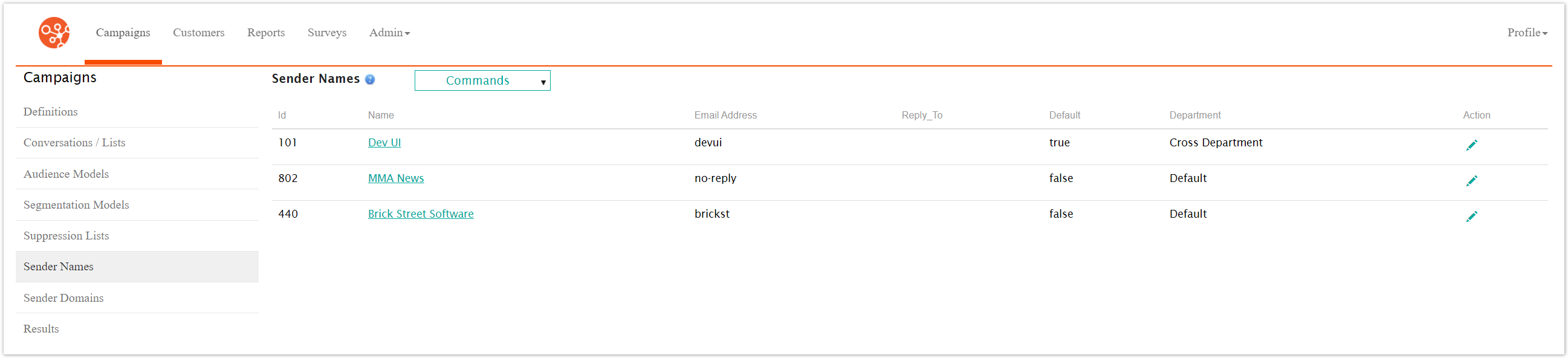1568x358 pixels.
Task: Click the edit pencil for MMA News
Action: (x=1472, y=181)
